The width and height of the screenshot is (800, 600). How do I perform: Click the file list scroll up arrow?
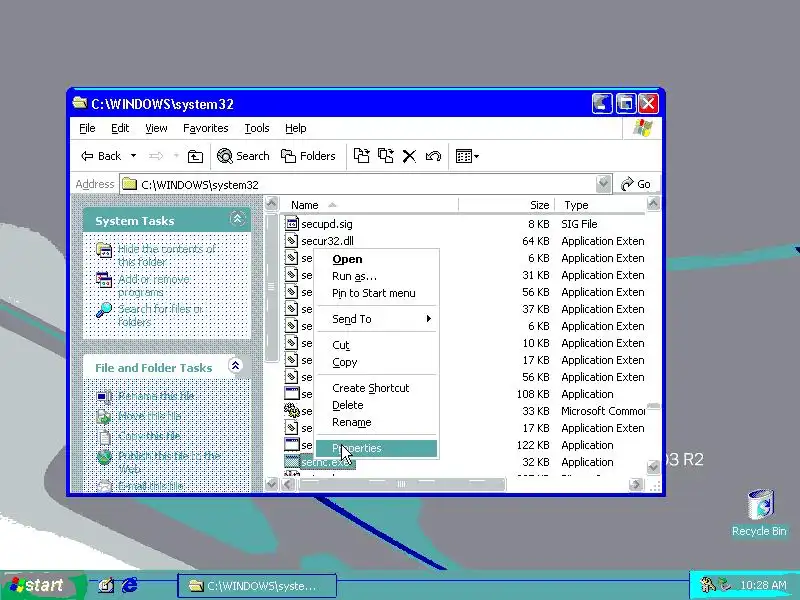tap(653, 204)
